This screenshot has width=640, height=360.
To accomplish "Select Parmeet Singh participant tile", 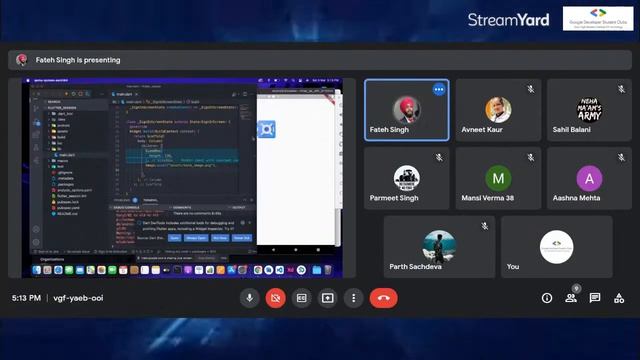I will point(407,178).
